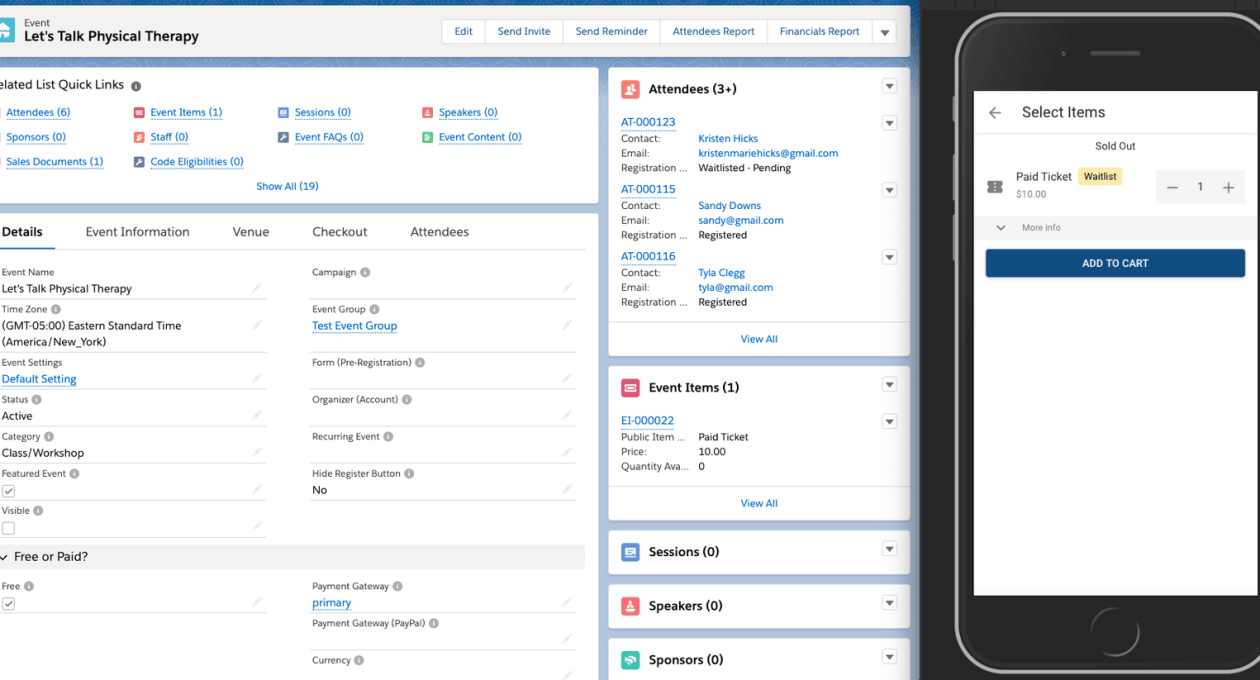Click View All in Event Items card
The width and height of the screenshot is (1260, 680).
(x=759, y=504)
